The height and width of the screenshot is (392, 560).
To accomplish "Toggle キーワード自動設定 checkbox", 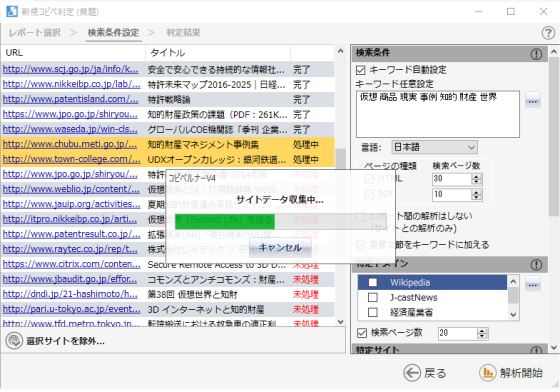I will tap(361, 70).
